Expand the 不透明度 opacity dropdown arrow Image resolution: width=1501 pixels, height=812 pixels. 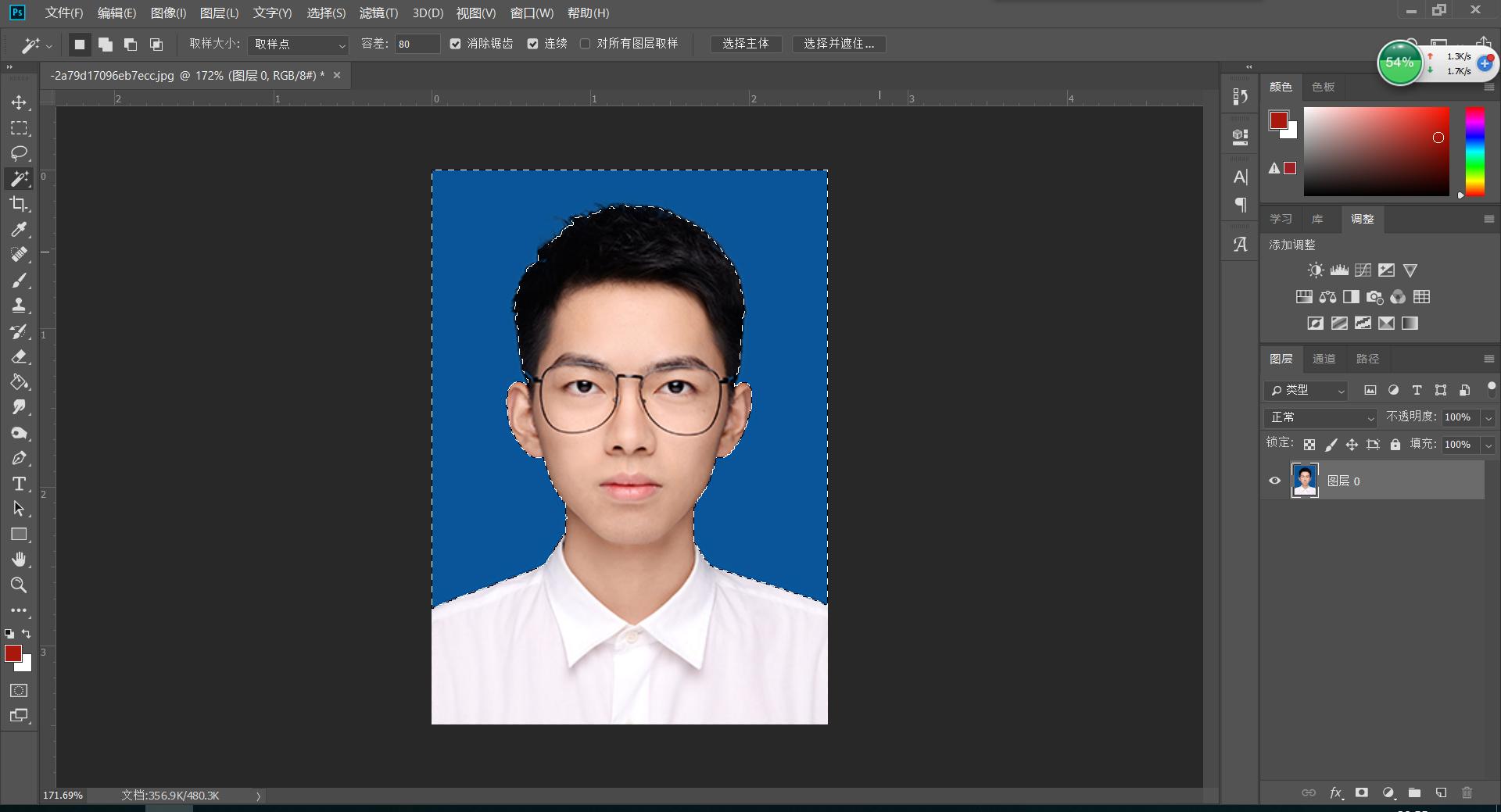[x=1488, y=418]
